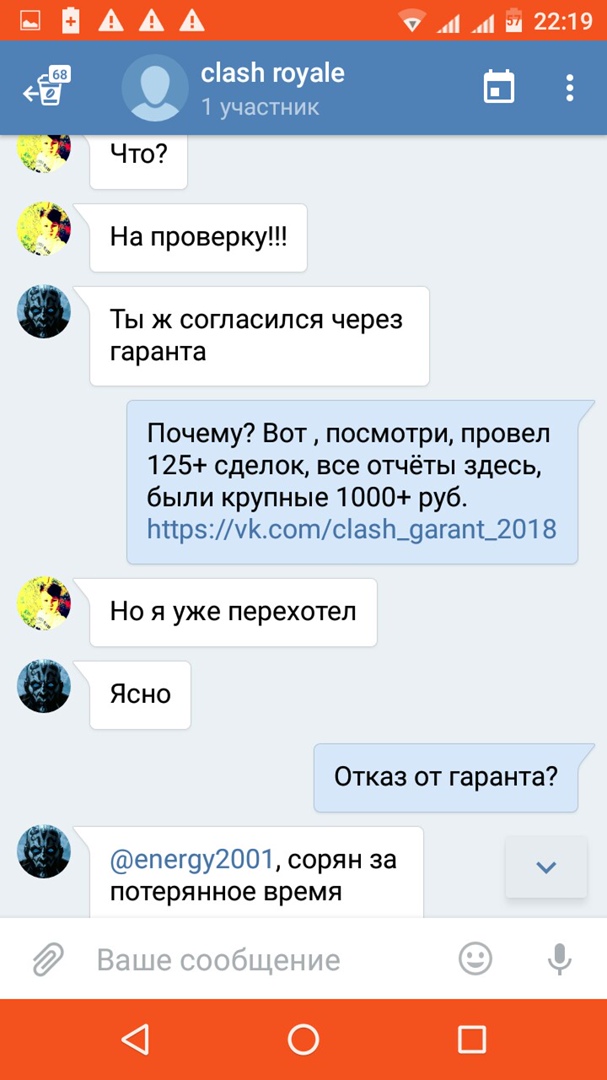Tap the chat profile avatar in header
Image resolution: width=607 pixels, height=1080 pixels.
pyautogui.click(x=155, y=87)
